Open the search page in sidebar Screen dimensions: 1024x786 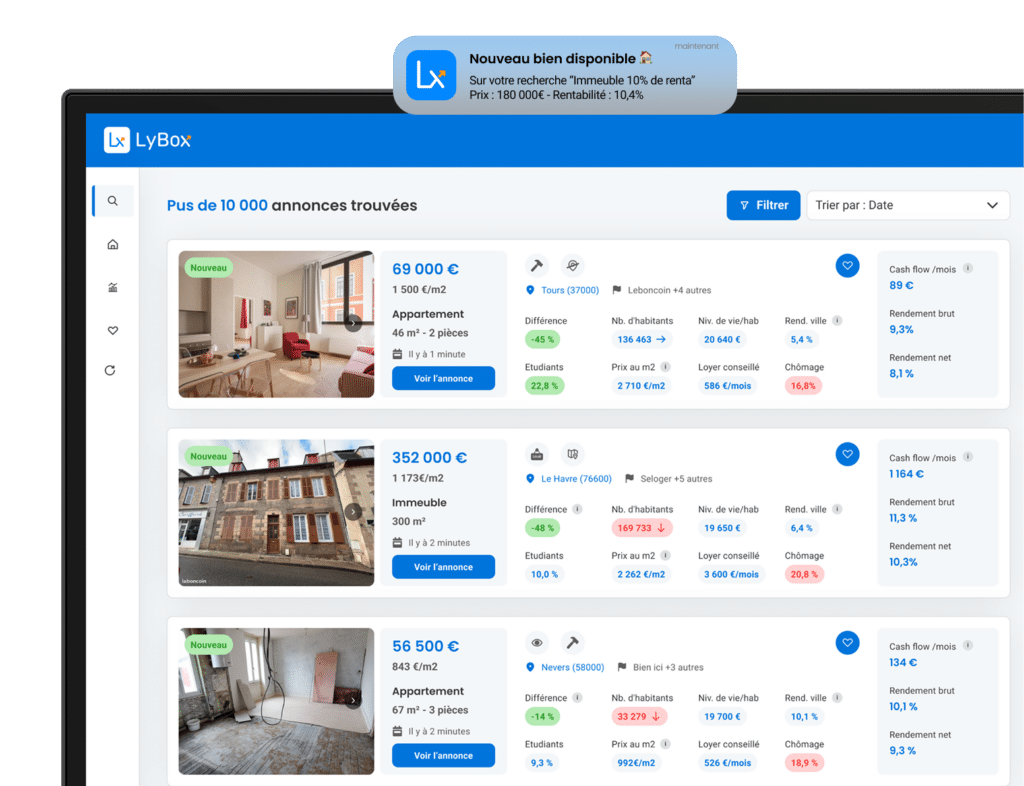coord(113,200)
